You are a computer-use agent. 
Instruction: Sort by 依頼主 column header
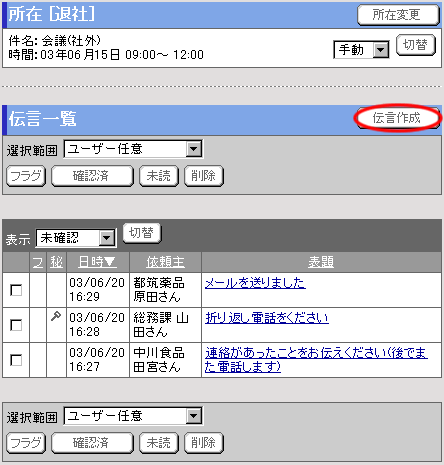[165, 262]
